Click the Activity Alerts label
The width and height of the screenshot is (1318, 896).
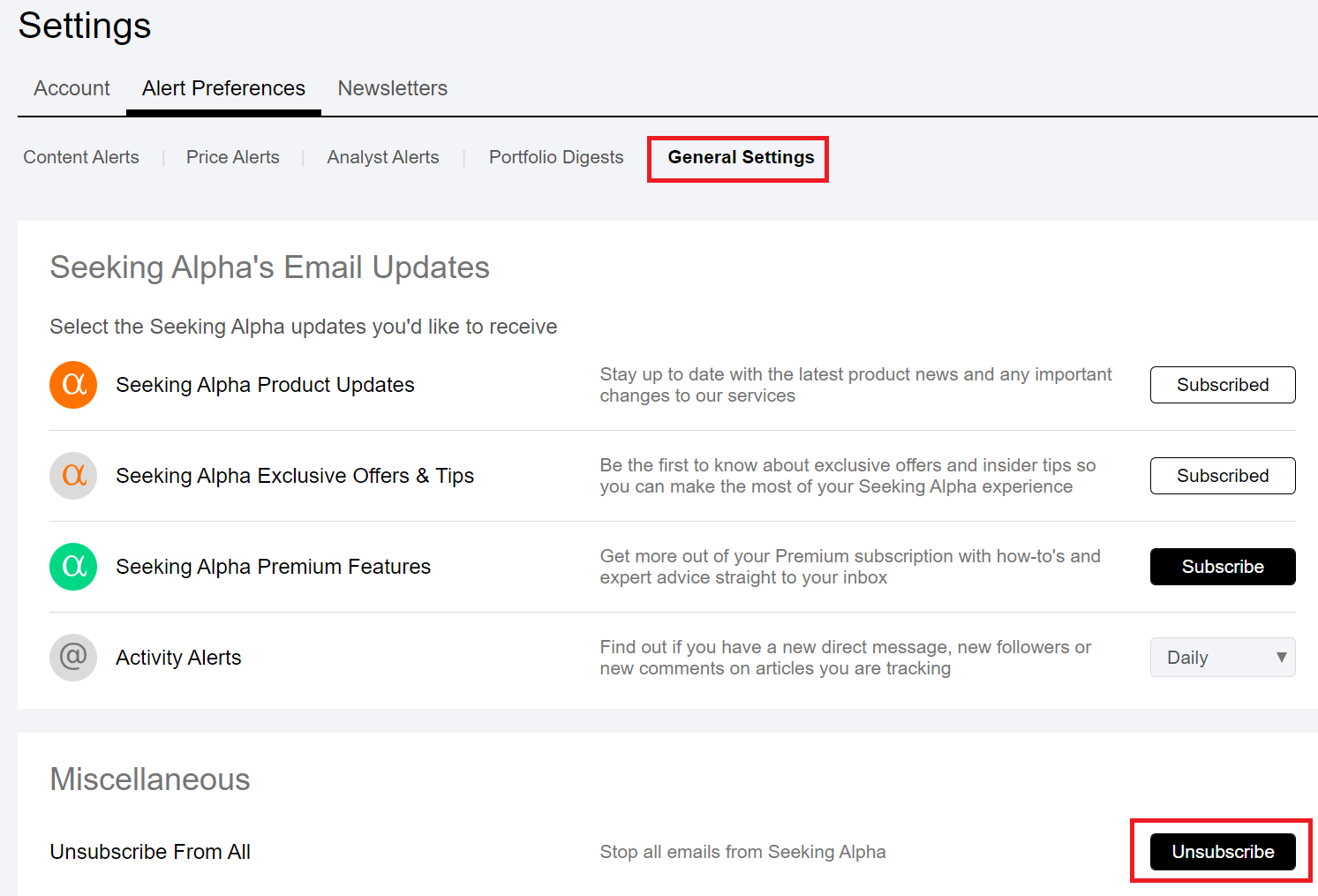178,658
